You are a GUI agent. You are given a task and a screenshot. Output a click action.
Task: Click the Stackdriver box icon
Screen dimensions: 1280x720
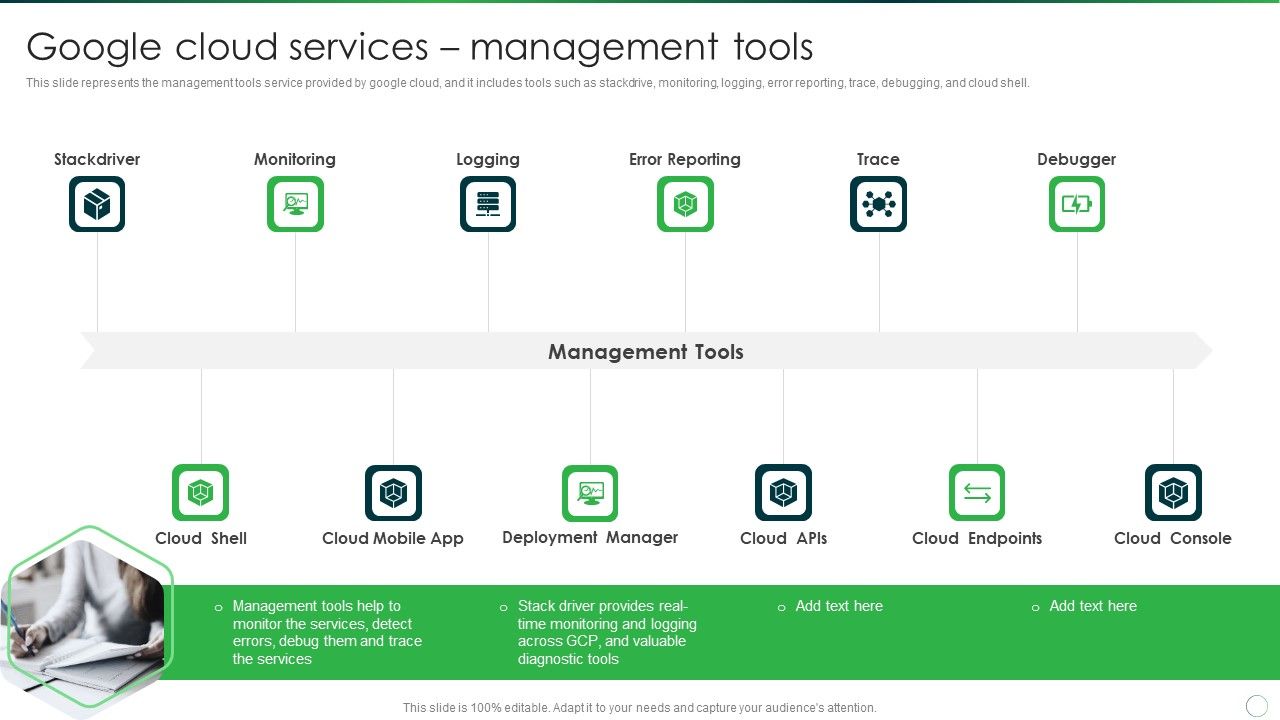pos(97,204)
